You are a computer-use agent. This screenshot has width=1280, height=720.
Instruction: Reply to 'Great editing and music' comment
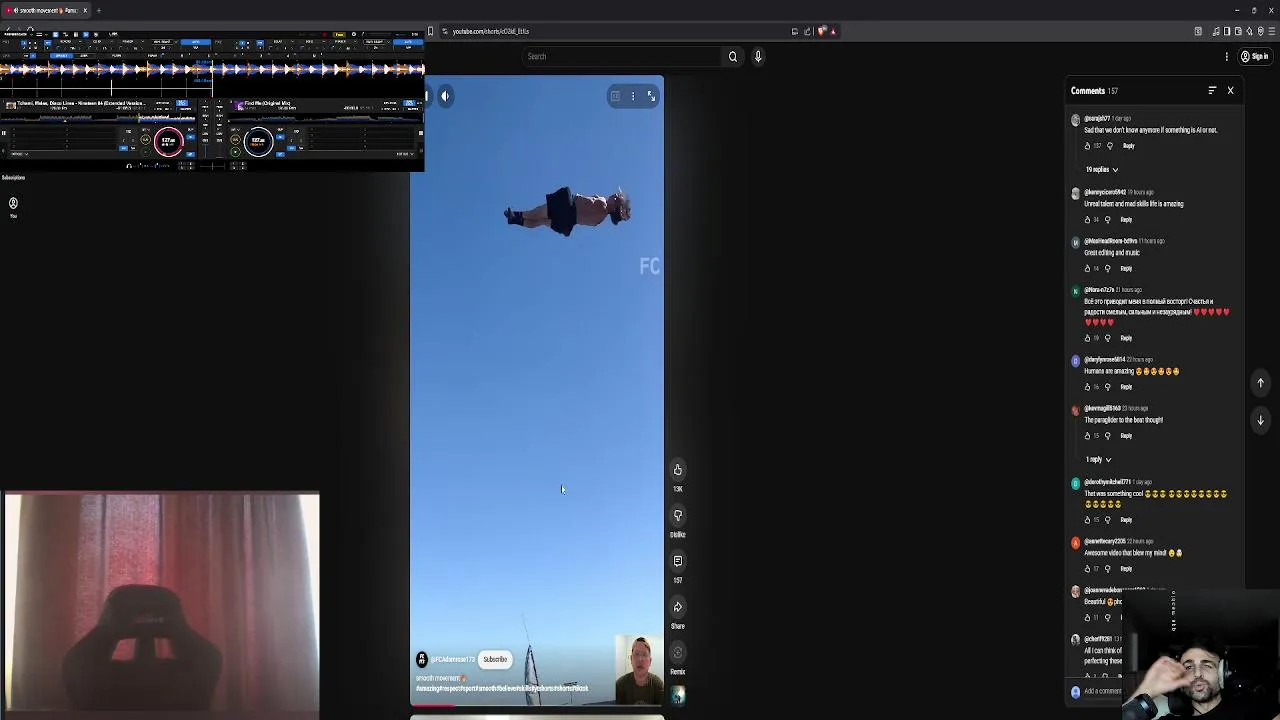[x=1126, y=269]
